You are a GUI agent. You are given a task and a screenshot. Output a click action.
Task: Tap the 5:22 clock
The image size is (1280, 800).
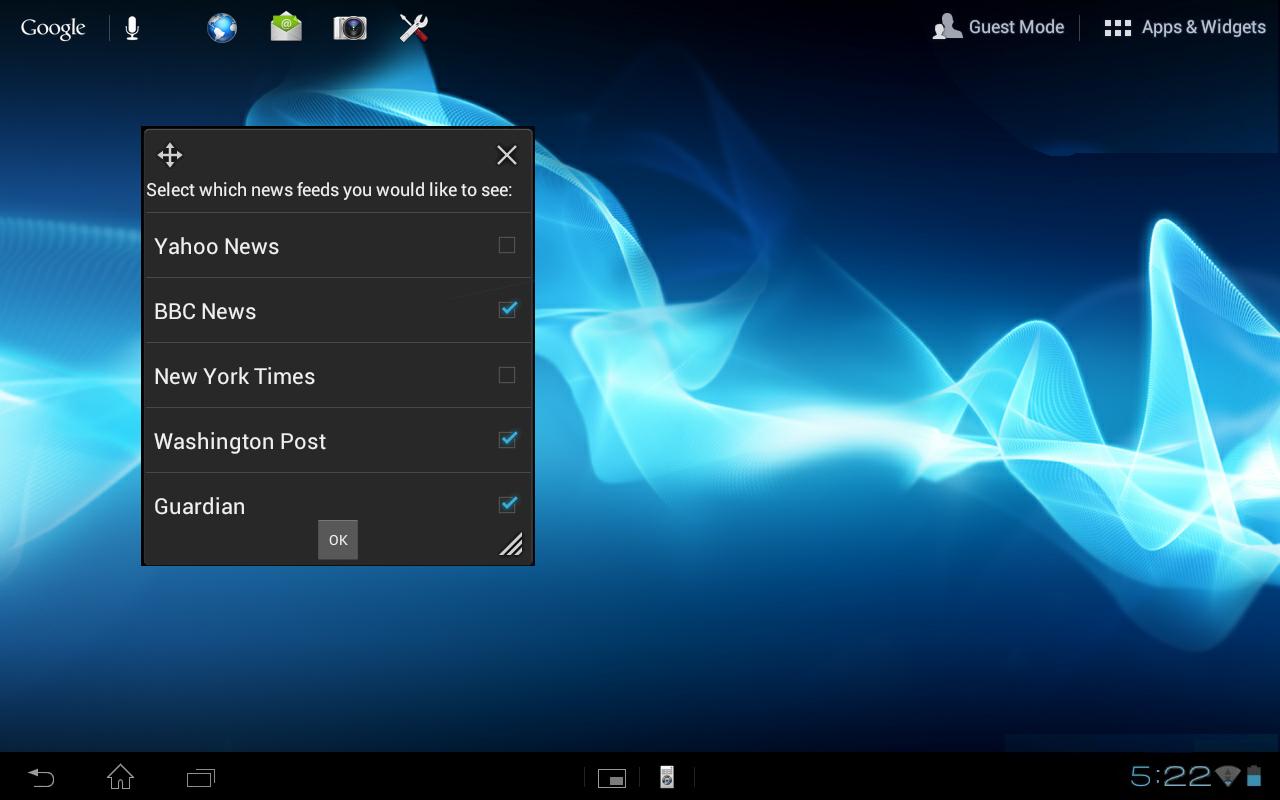point(1170,776)
